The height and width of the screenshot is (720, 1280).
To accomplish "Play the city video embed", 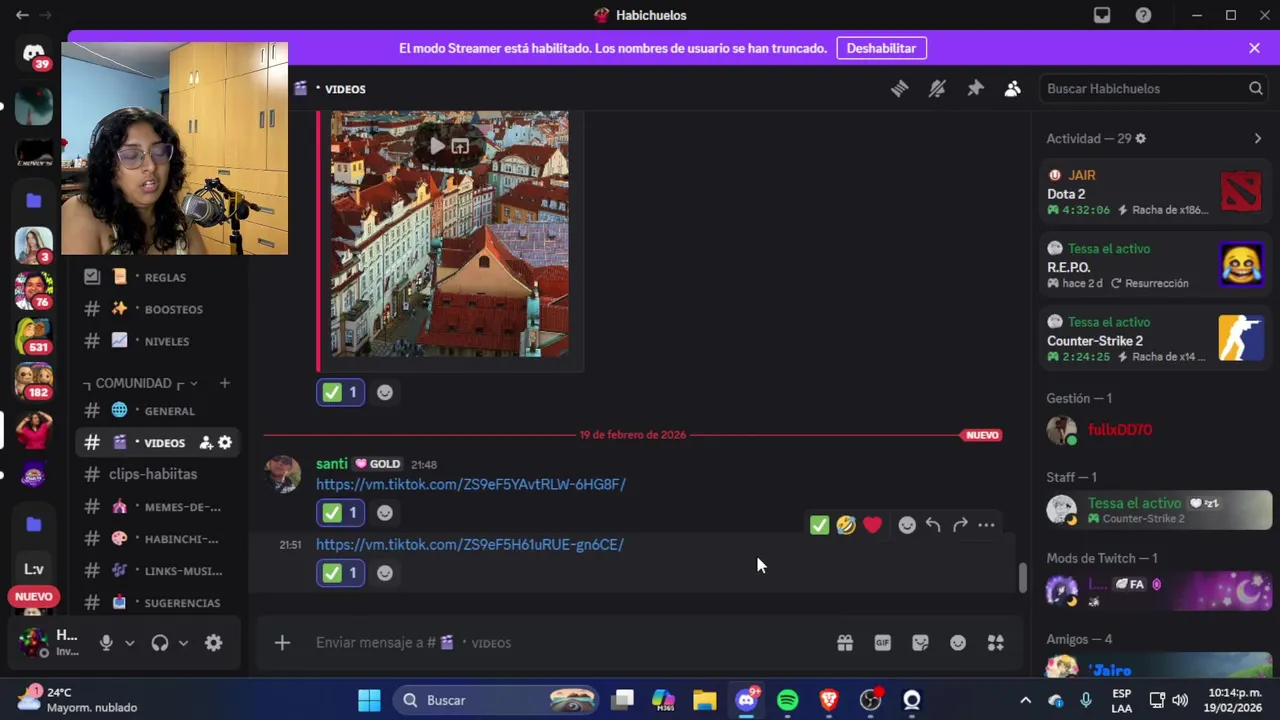I will (x=437, y=146).
